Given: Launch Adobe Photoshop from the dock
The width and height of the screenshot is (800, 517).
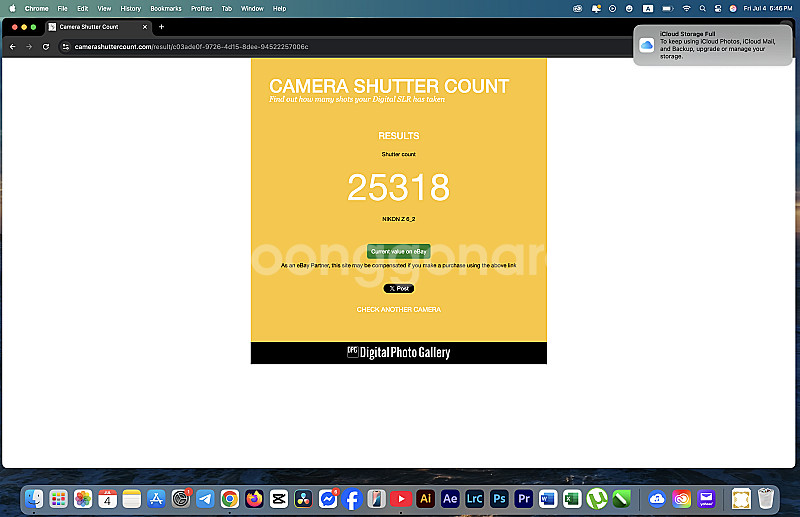Looking at the screenshot, I should pyautogui.click(x=499, y=499).
